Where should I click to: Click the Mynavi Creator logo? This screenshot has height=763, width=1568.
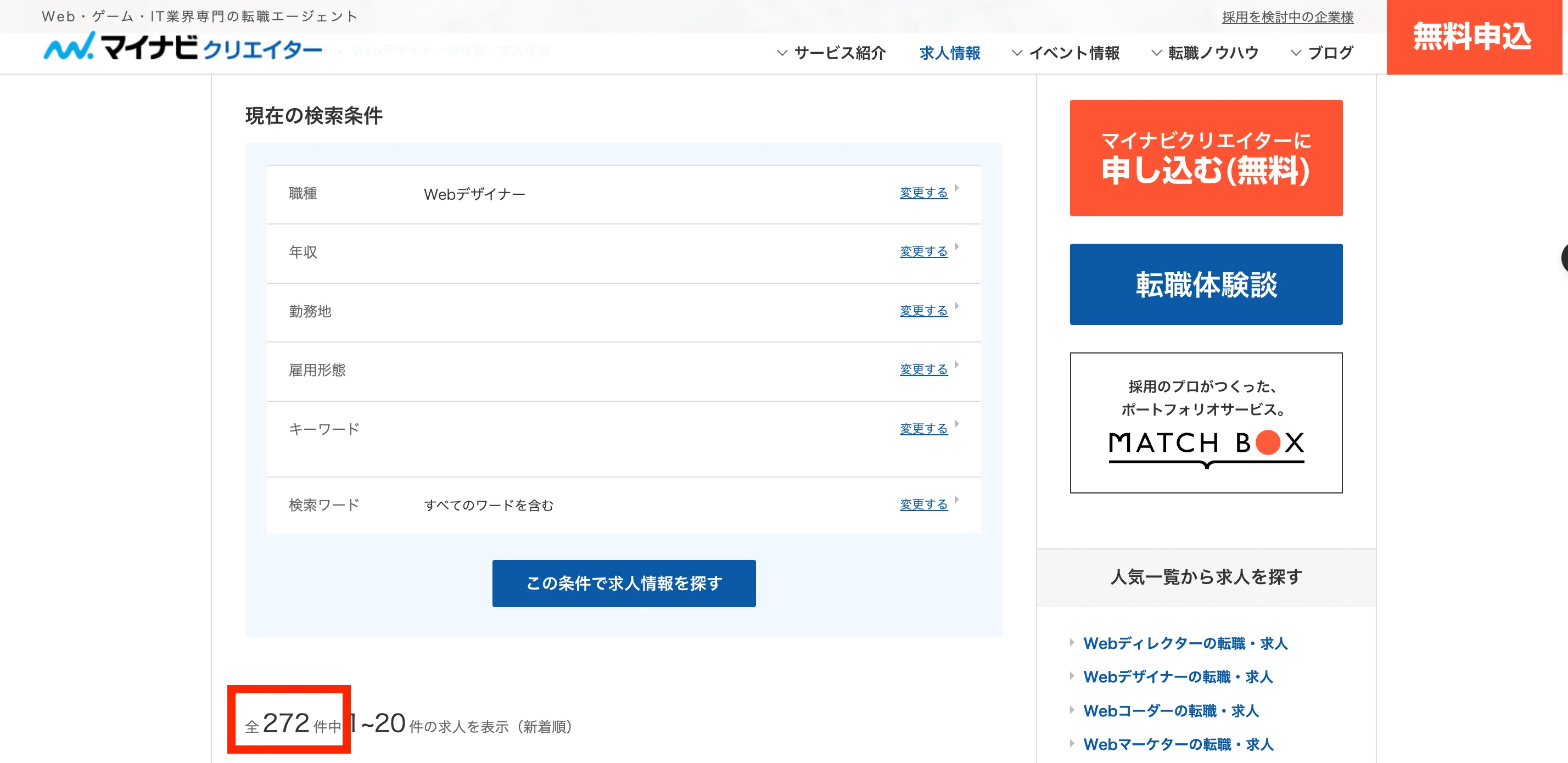pos(183,47)
